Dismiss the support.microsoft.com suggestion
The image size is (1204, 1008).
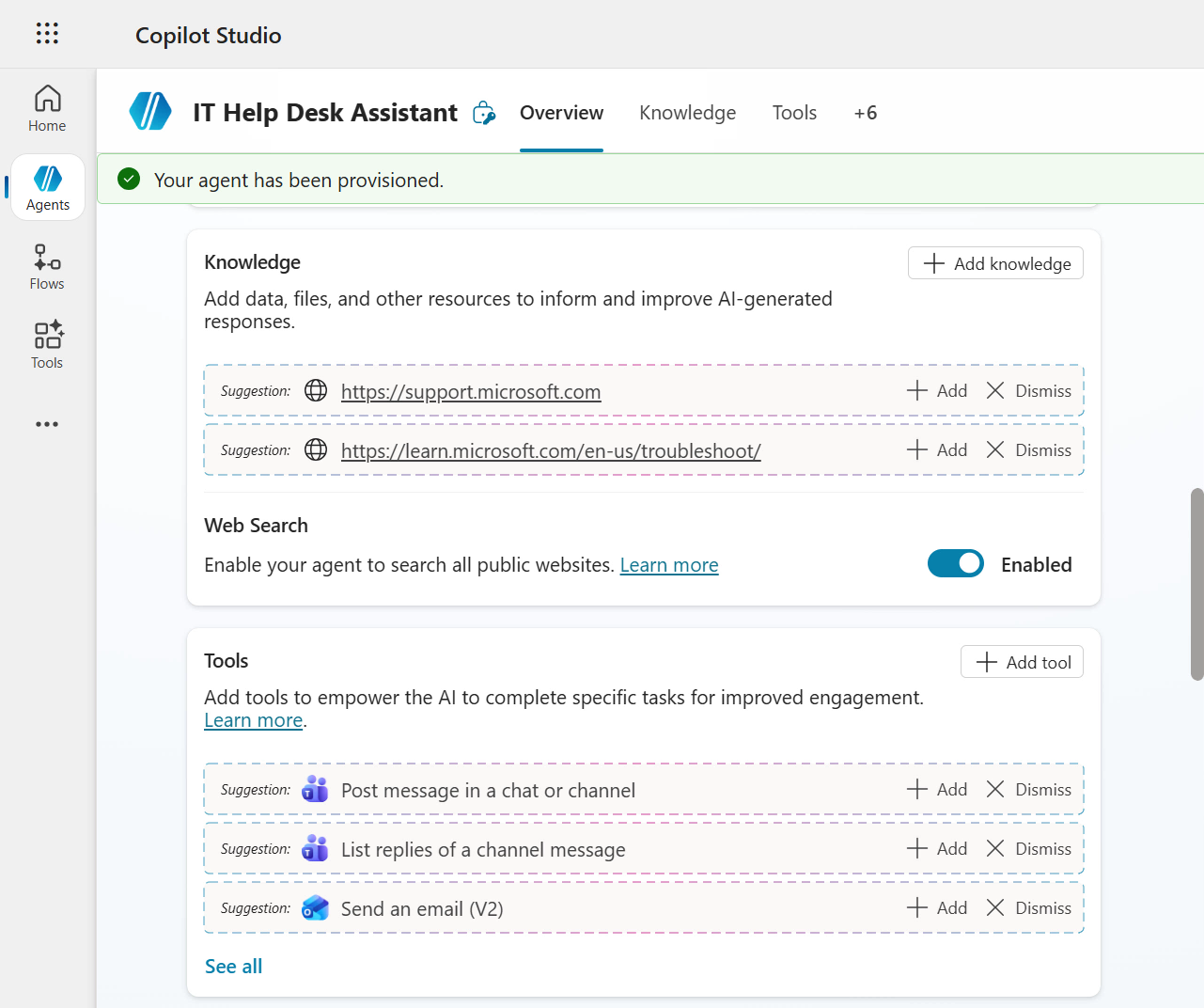pyautogui.click(x=1028, y=391)
